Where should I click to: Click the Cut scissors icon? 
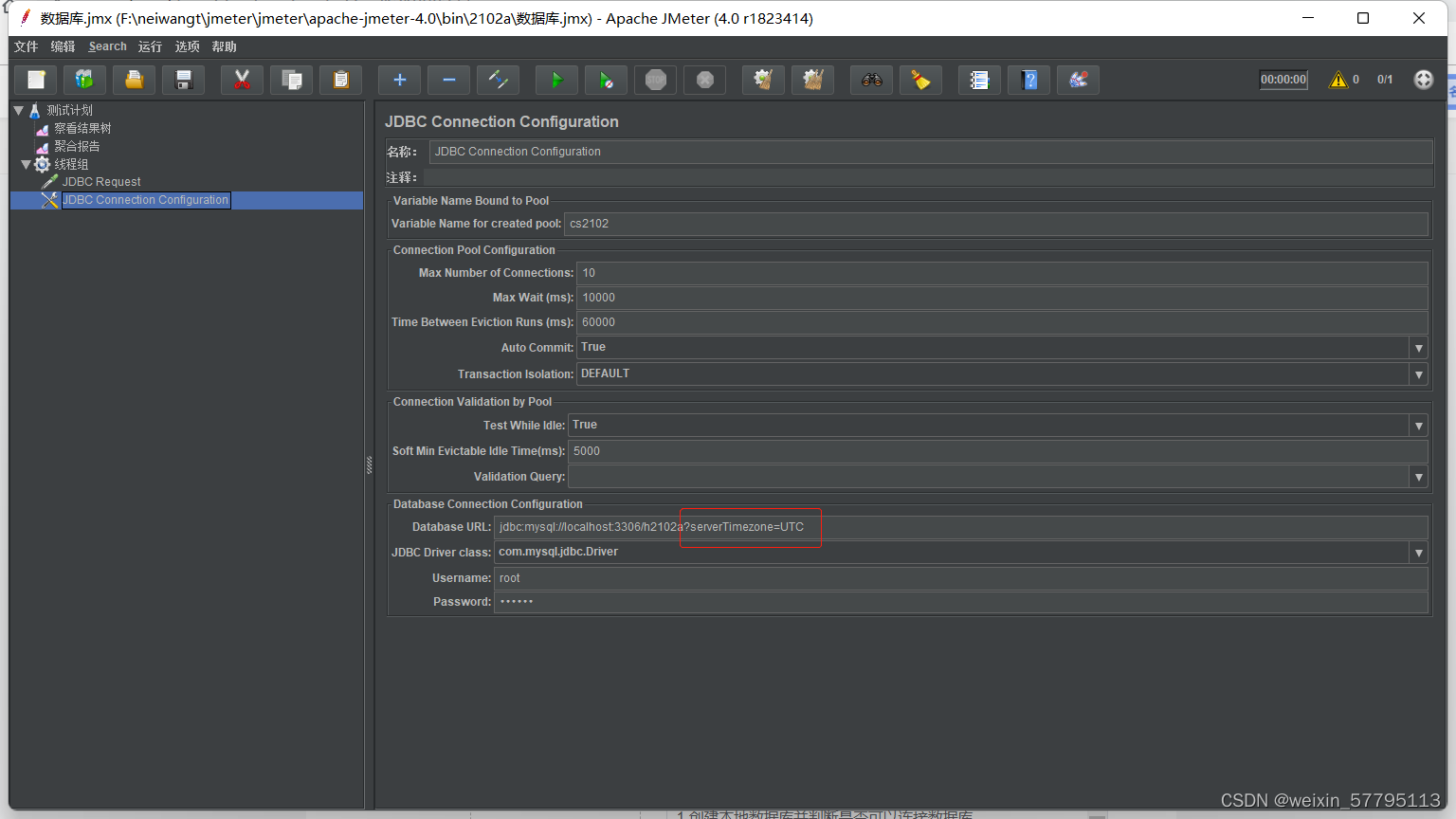tap(243, 80)
